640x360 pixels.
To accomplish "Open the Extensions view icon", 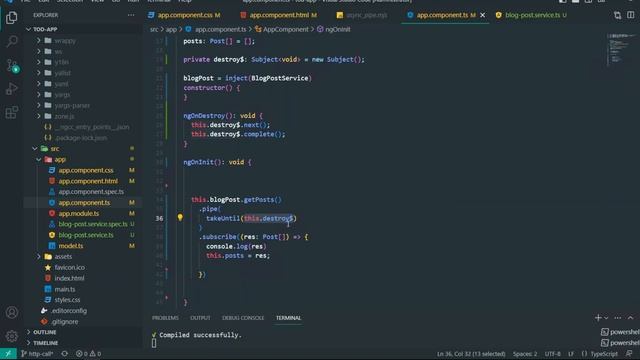I will click(x=12, y=112).
